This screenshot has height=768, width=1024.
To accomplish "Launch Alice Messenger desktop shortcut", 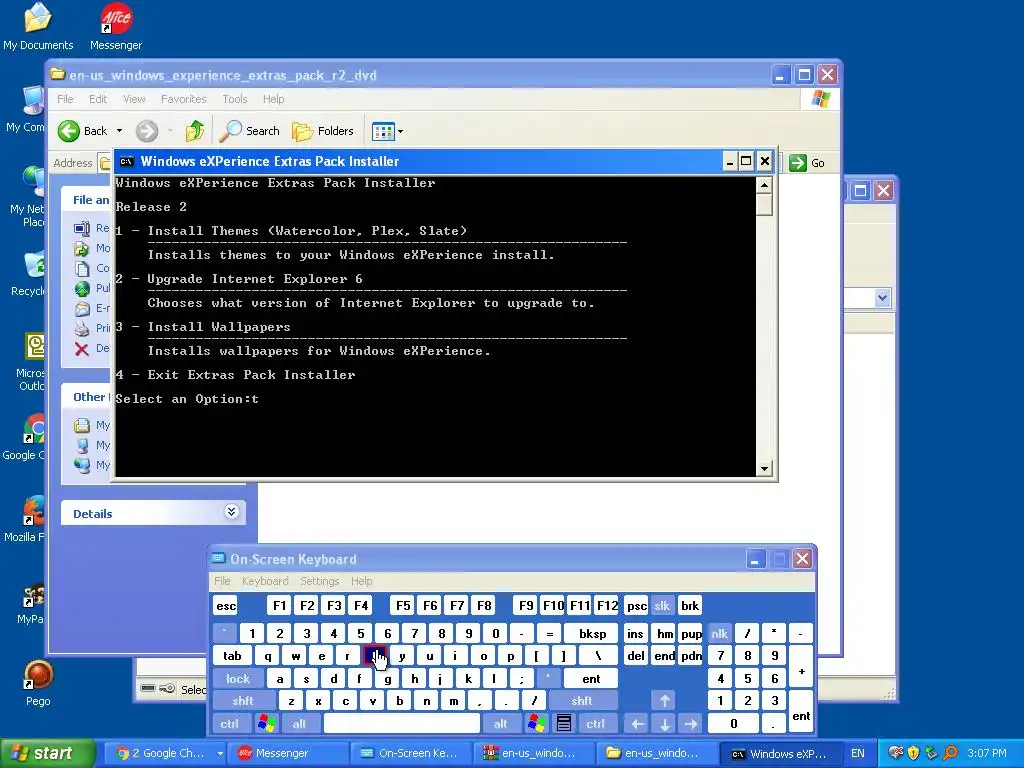I will coord(116,26).
